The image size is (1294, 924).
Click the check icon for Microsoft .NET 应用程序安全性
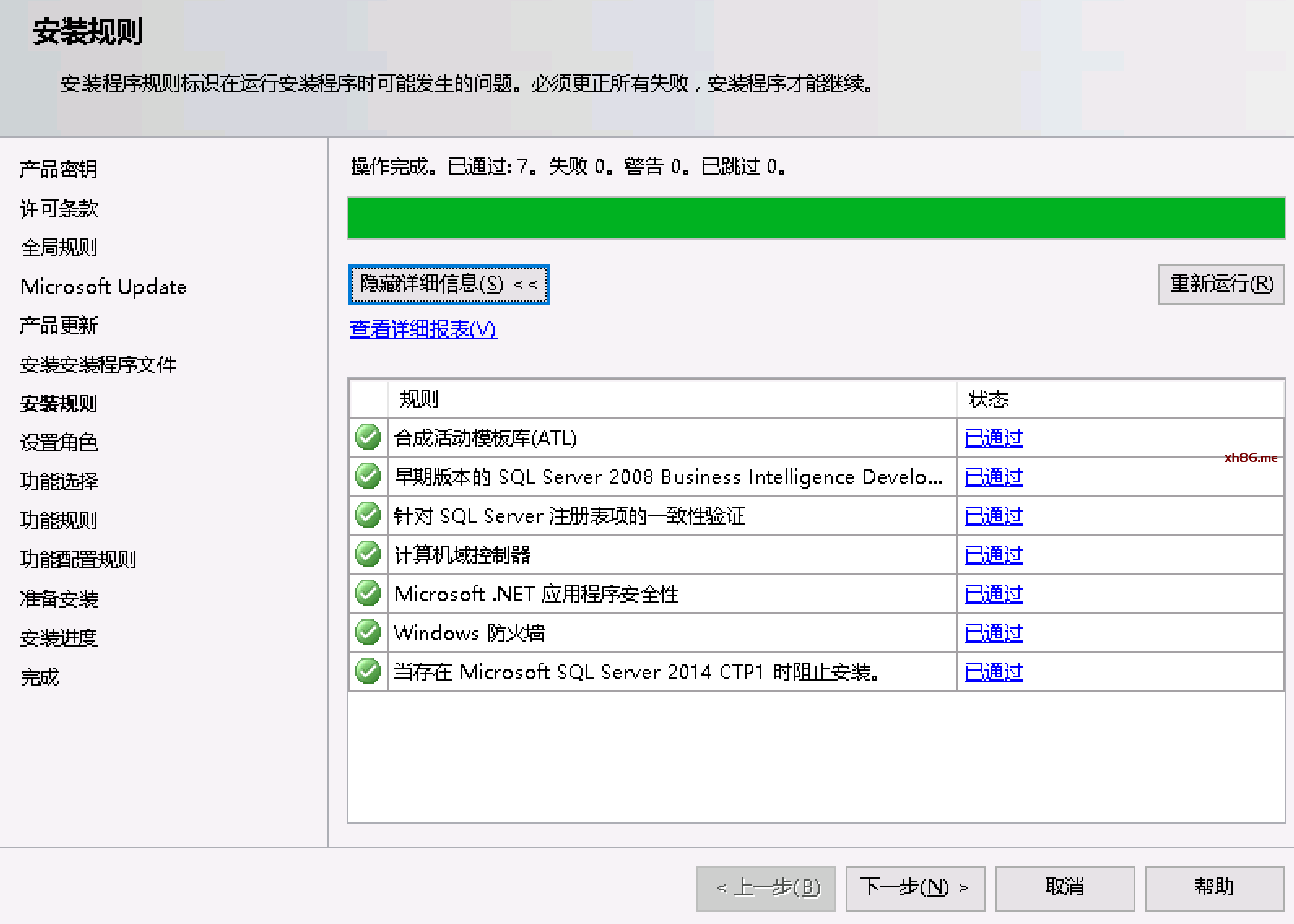[368, 593]
